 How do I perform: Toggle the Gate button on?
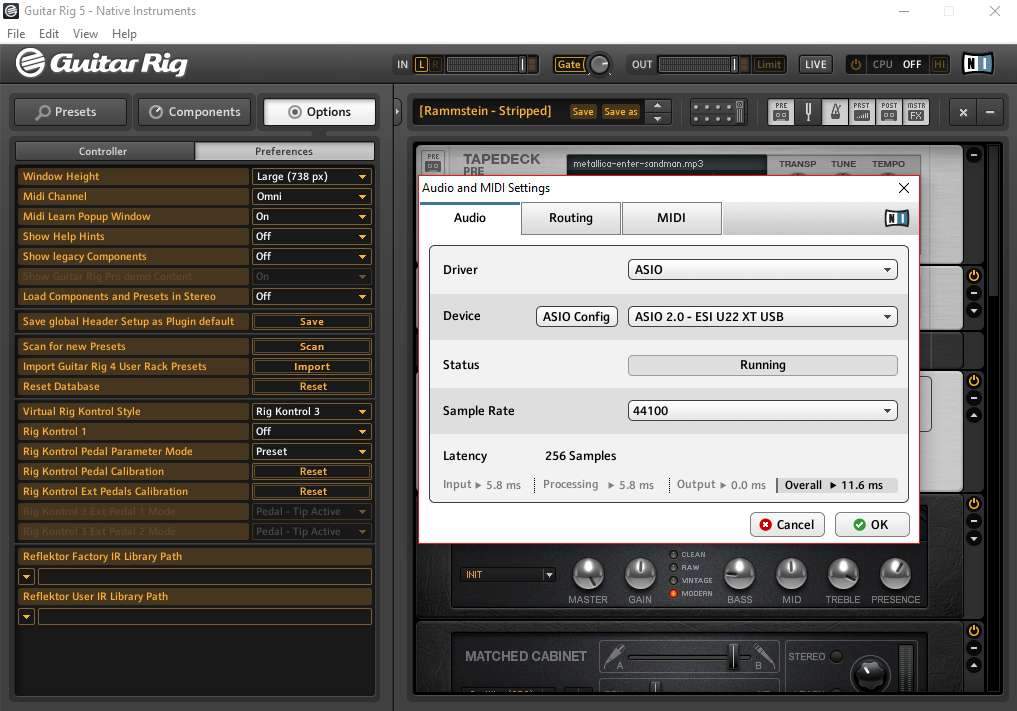point(569,64)
